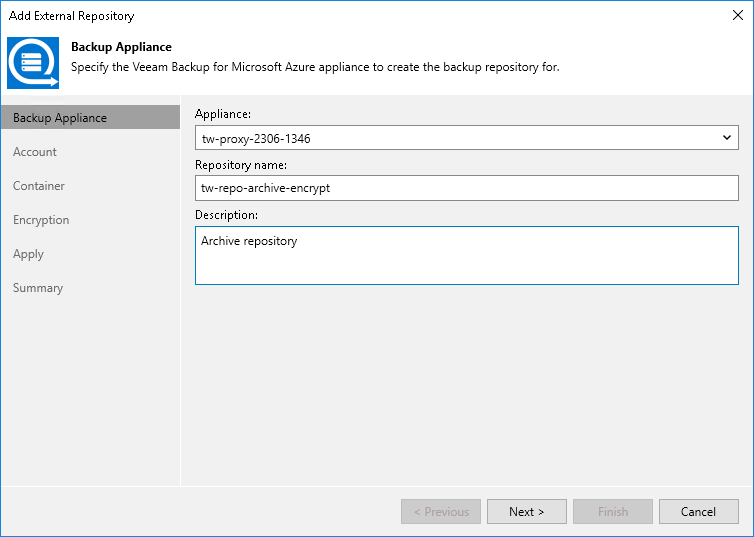Viewport: 754px width, 537px height.
Task: Go to the Container step
Action: click(x=38, y=186)
